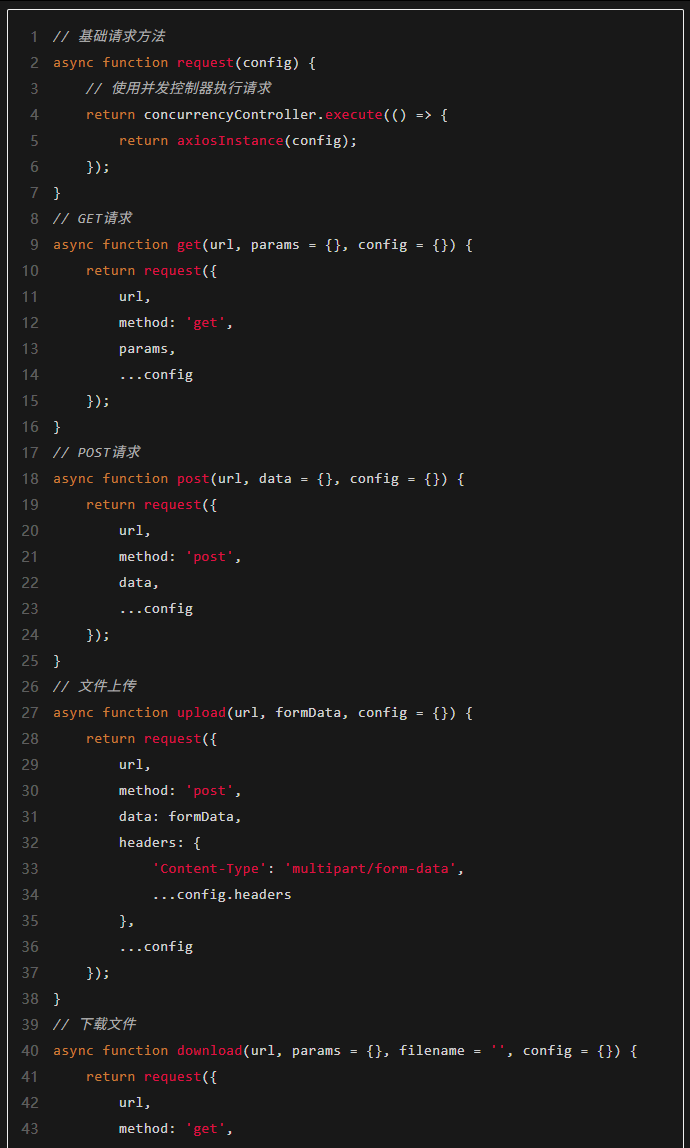Click the '// GET请求' comment
Viewport: 690px width, 1148px height.
92,218
